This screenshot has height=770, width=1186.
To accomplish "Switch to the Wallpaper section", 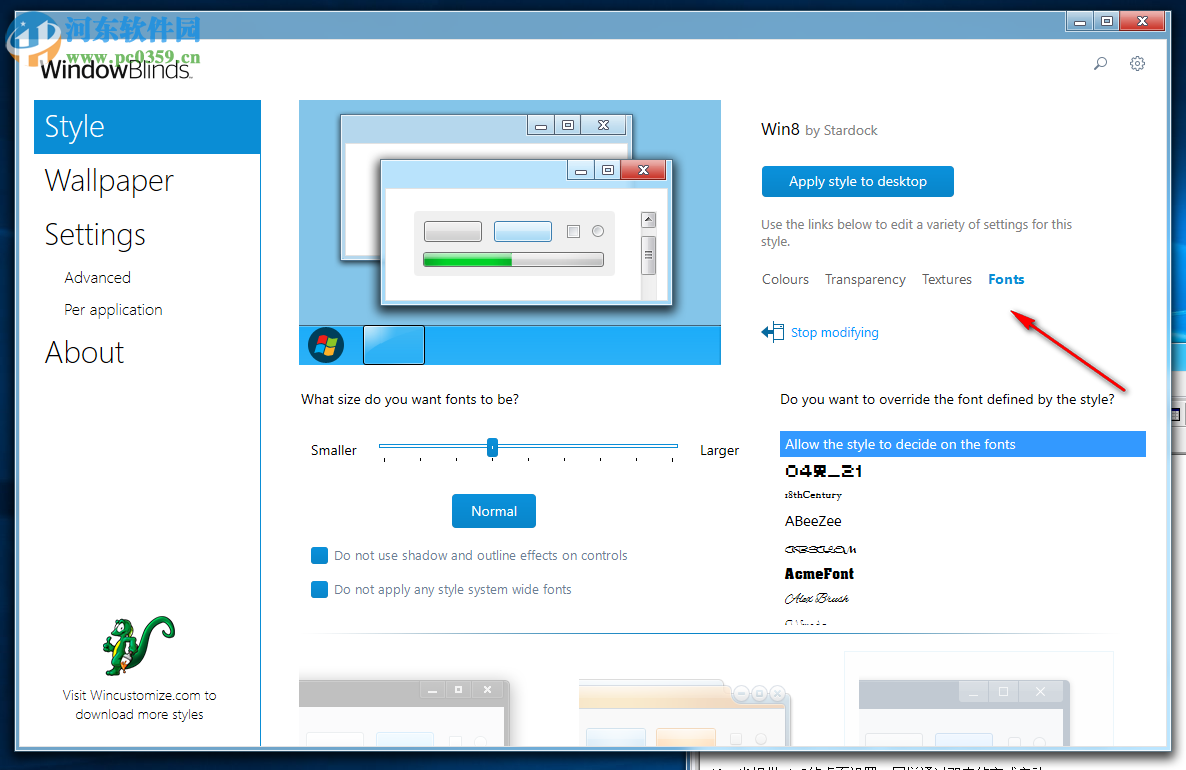I will tap(109, 181).
